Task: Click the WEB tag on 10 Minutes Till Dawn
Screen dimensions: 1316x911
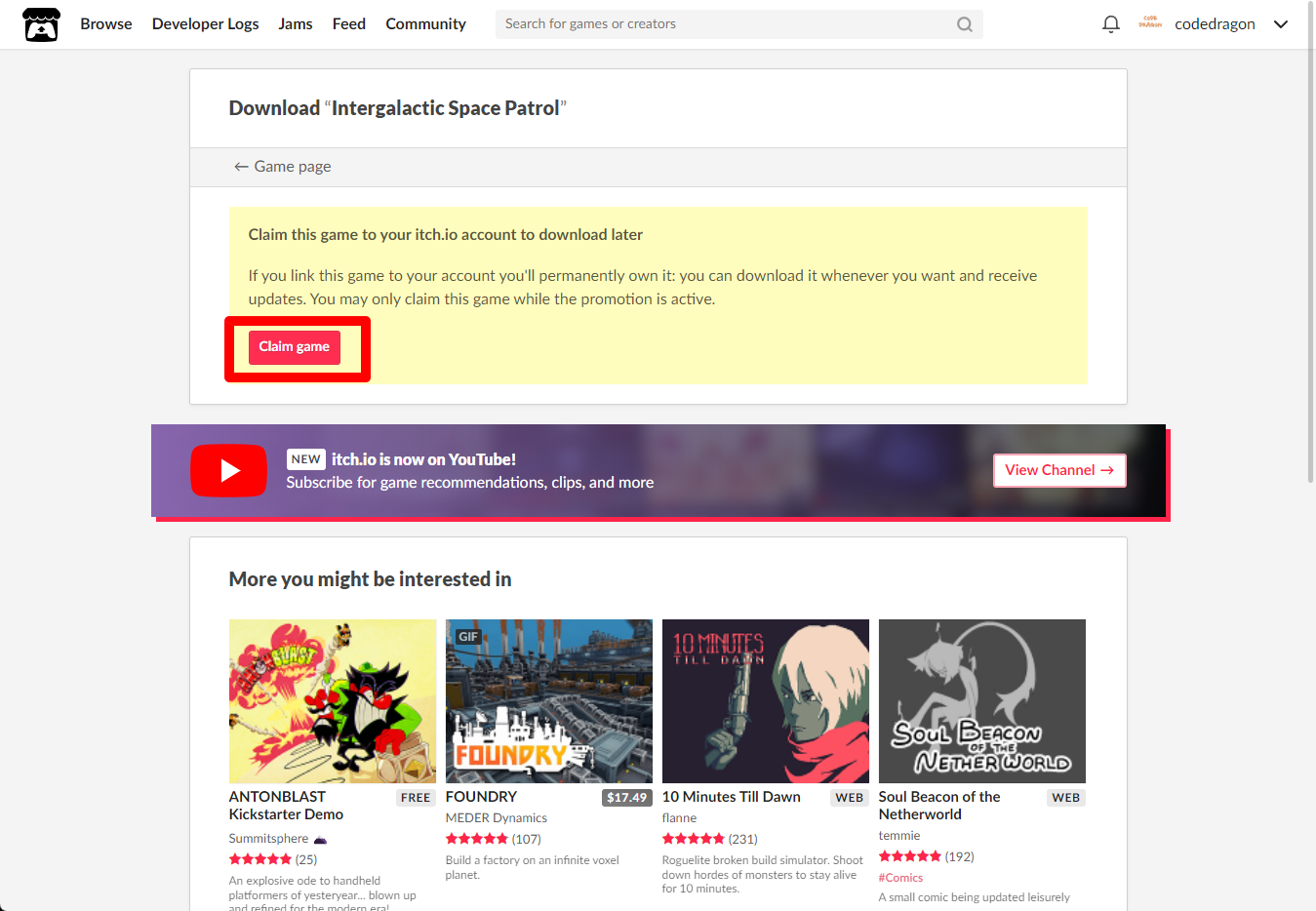Action: [x=850, y=798]
